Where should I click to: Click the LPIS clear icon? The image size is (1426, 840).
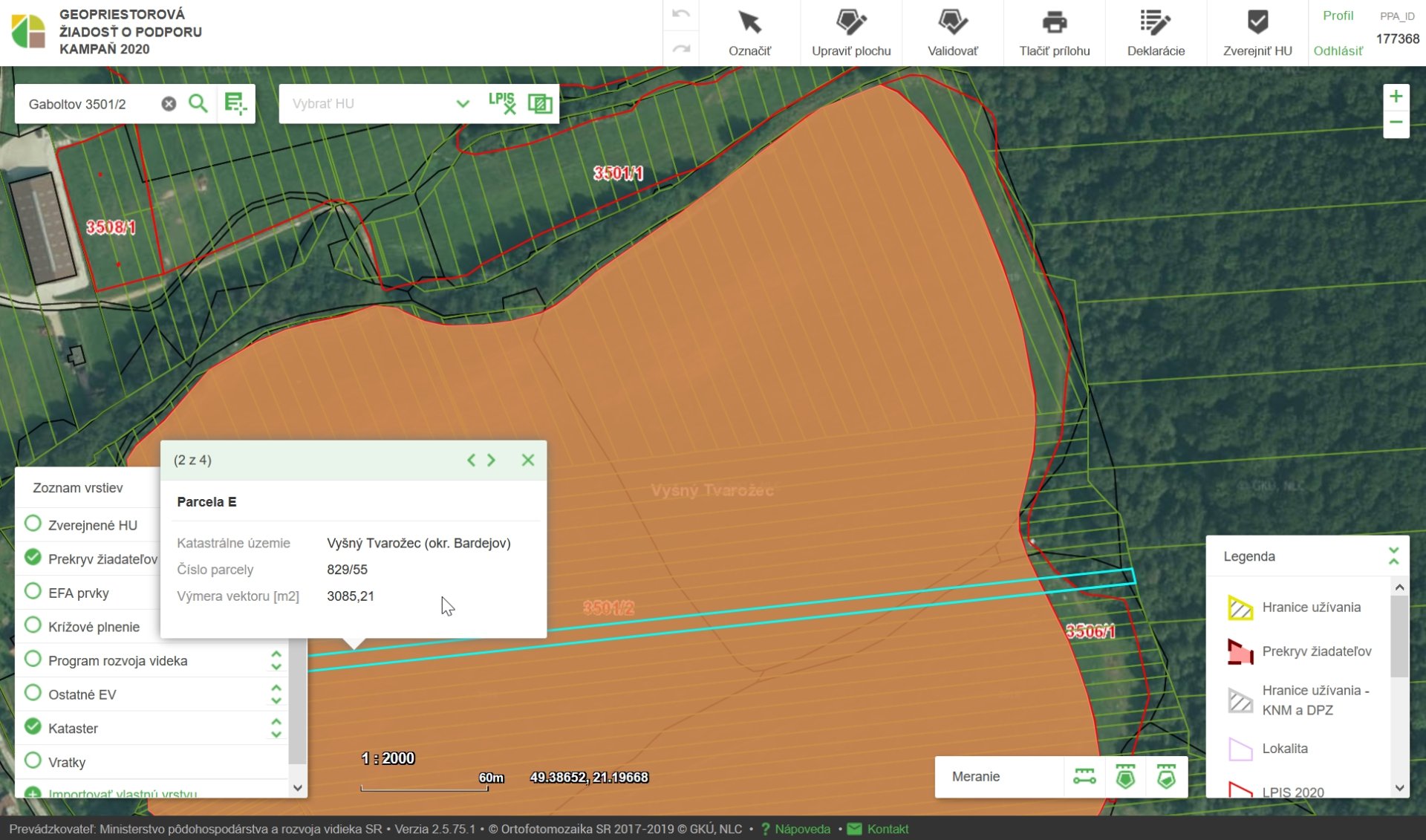coord(502,103)
